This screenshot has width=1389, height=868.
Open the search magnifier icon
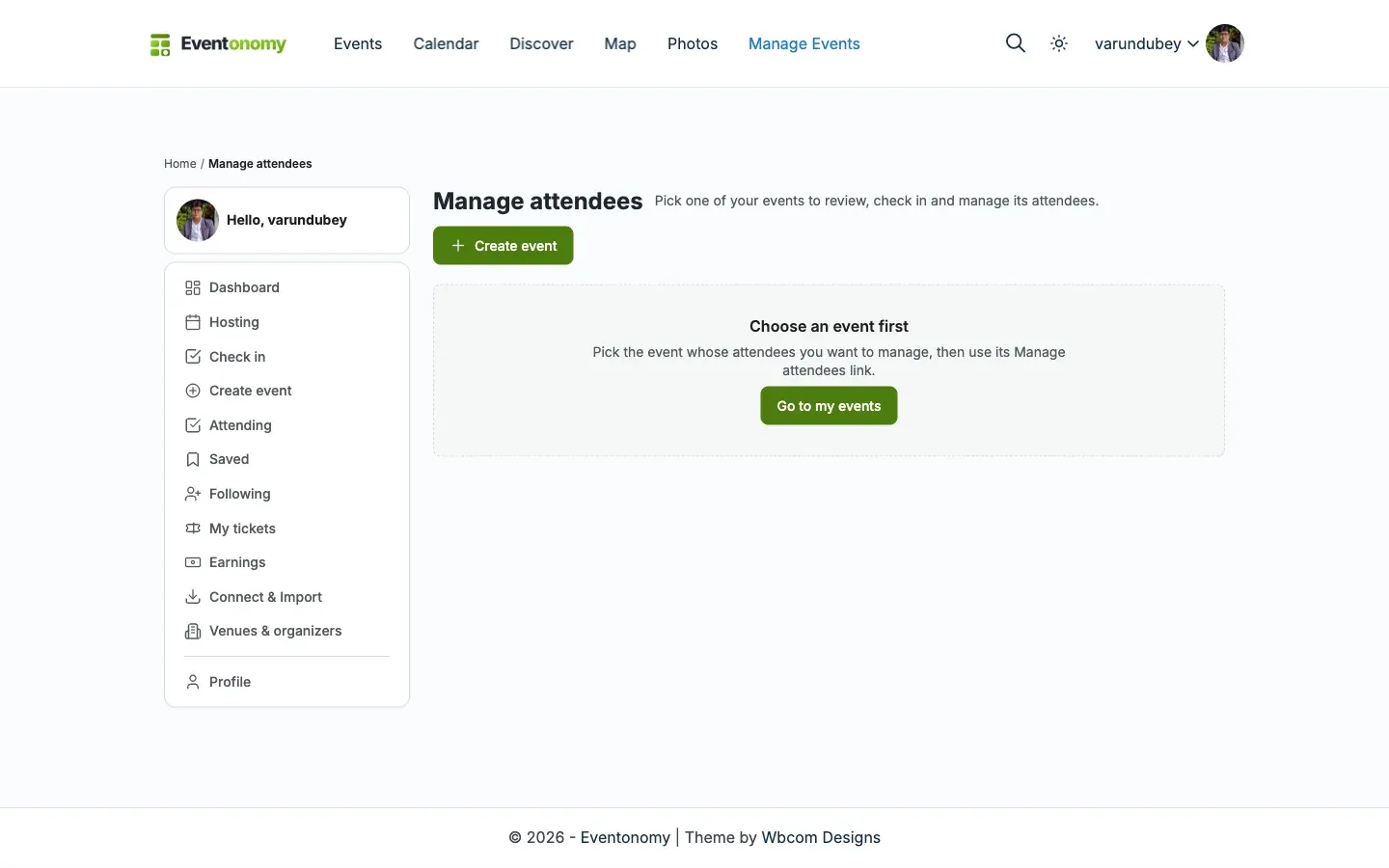(1015, 43)
